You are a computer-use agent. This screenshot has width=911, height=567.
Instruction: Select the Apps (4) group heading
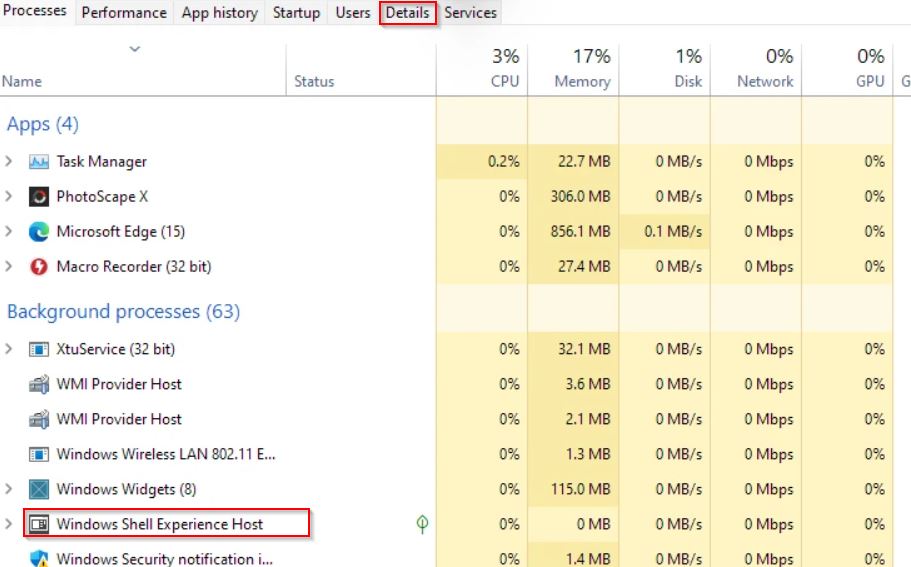pos(42,124)
